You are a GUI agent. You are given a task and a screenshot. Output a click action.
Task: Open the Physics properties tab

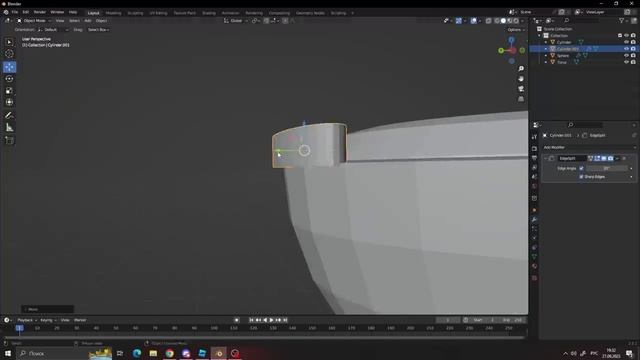(534, 238)
